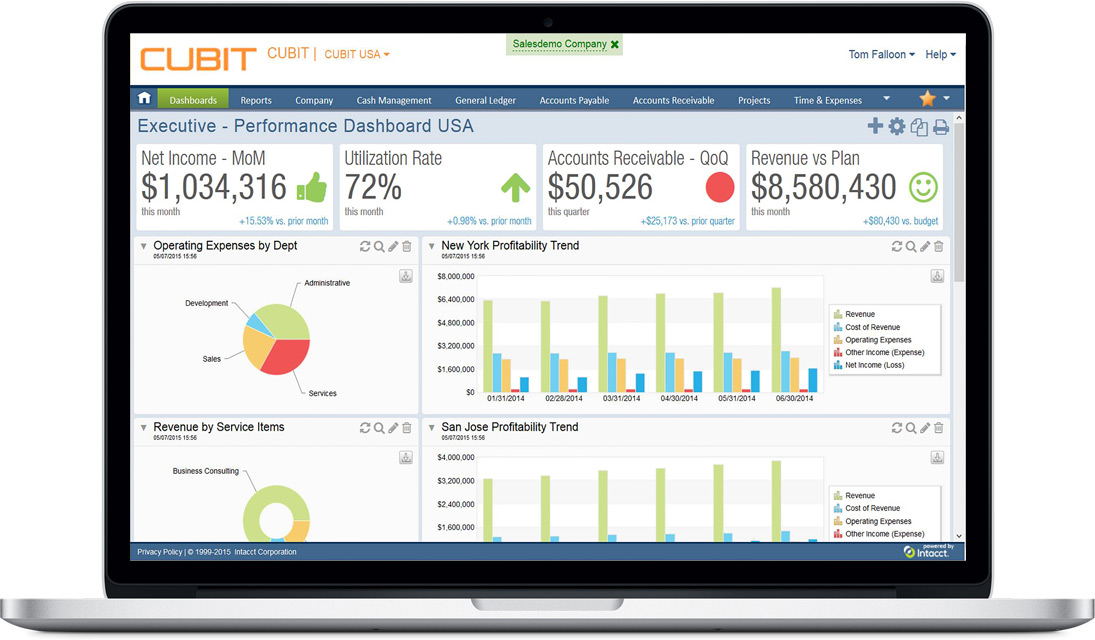Screen dimensions: 1095x640
Task: Open the favorites star icon
Action: click(927, 99)
